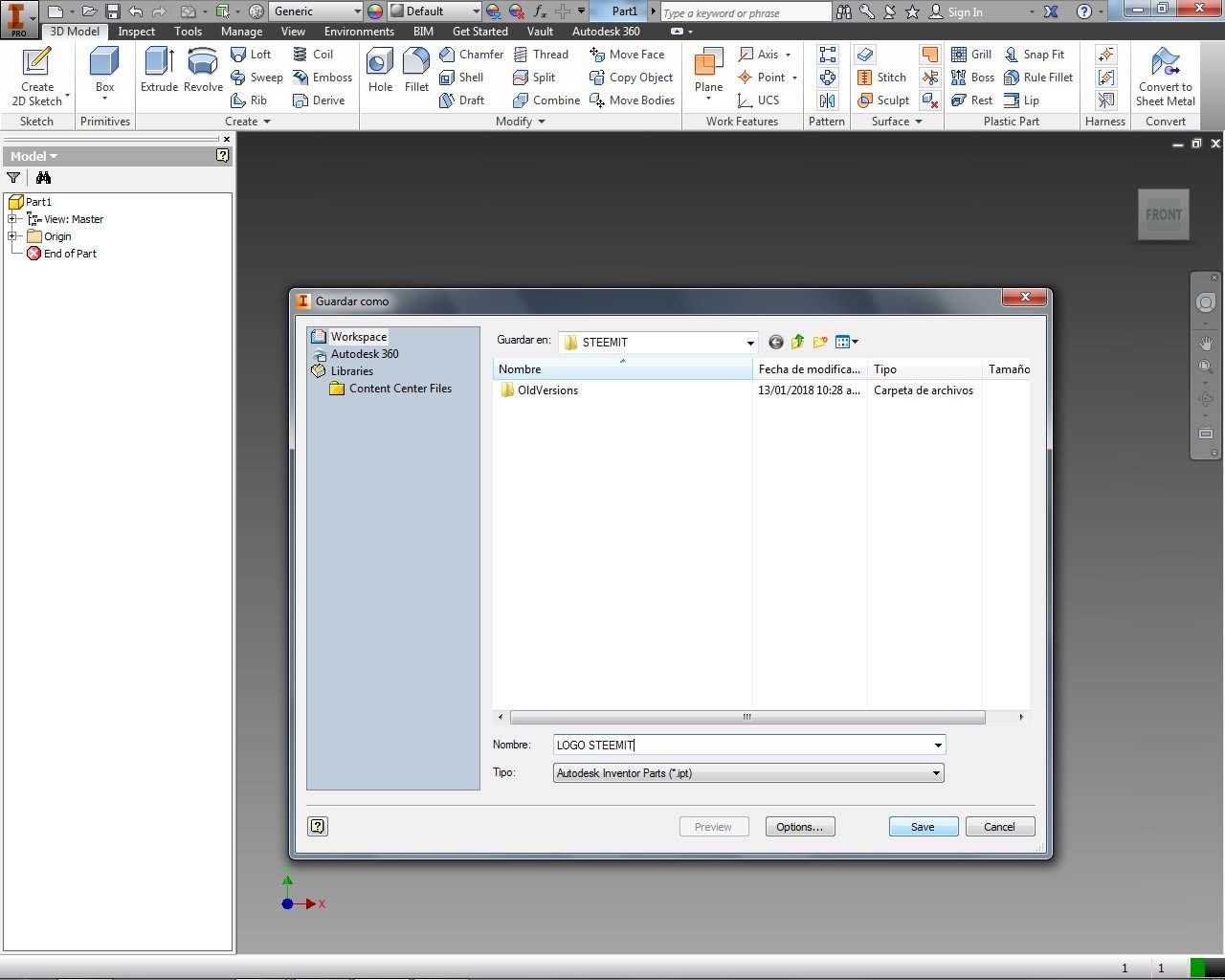Image resolution: width=1225 pixels, height=980 pixels.
Task: Click the Move Bodies tool
Action: pos(632,100)
